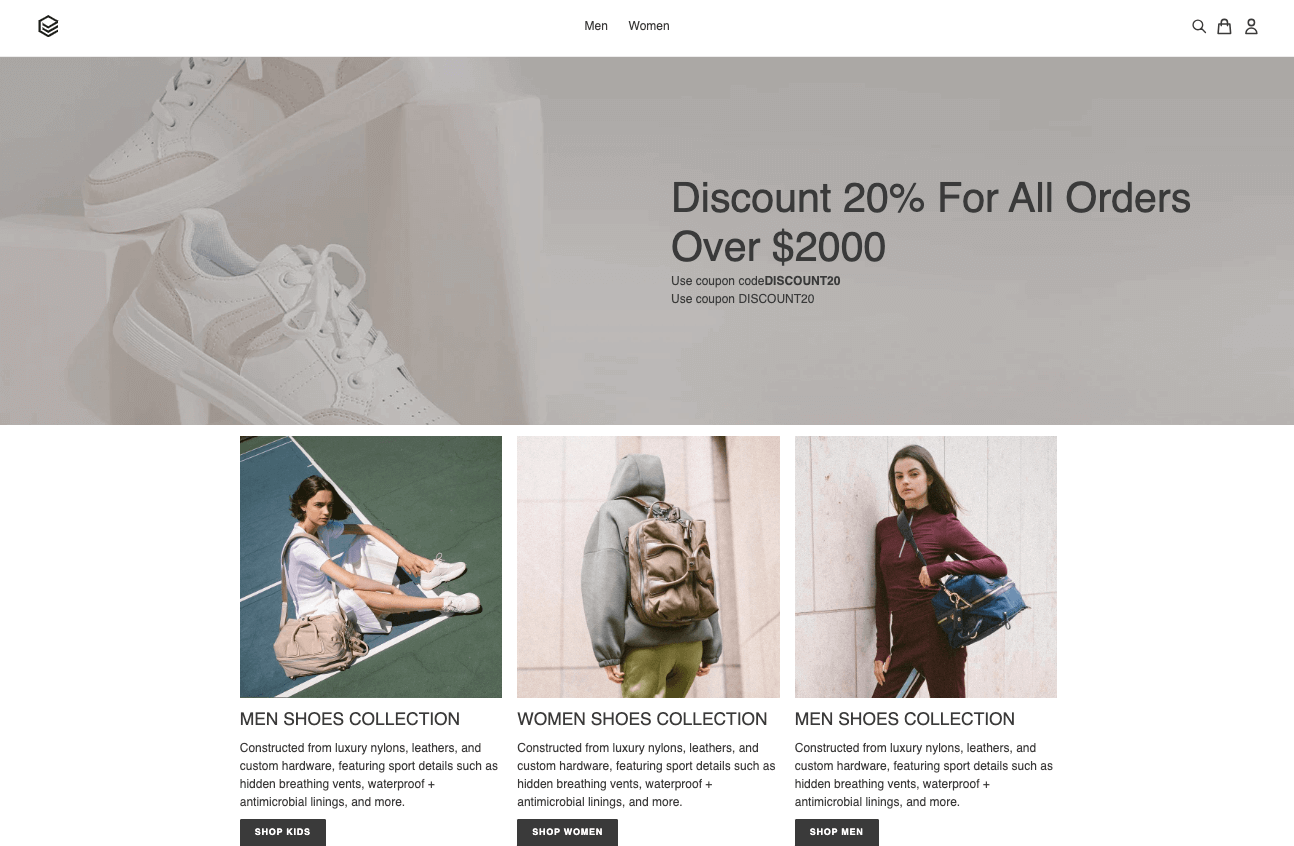Select the brown backpack hoodie photo
This screenshot has width=1294, height=846.
point(648,567)
